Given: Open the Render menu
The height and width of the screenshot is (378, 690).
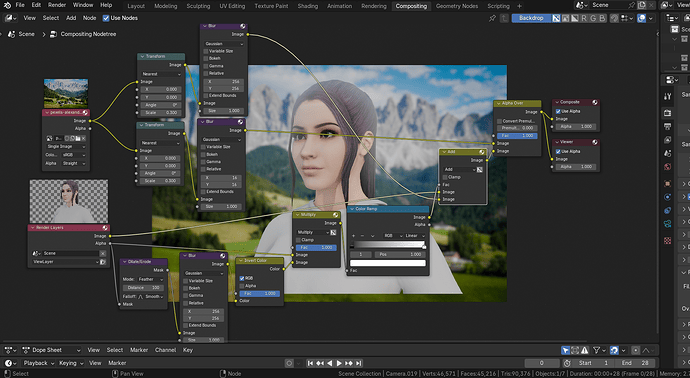Looking at the screenshot, I should pos(57,5).
